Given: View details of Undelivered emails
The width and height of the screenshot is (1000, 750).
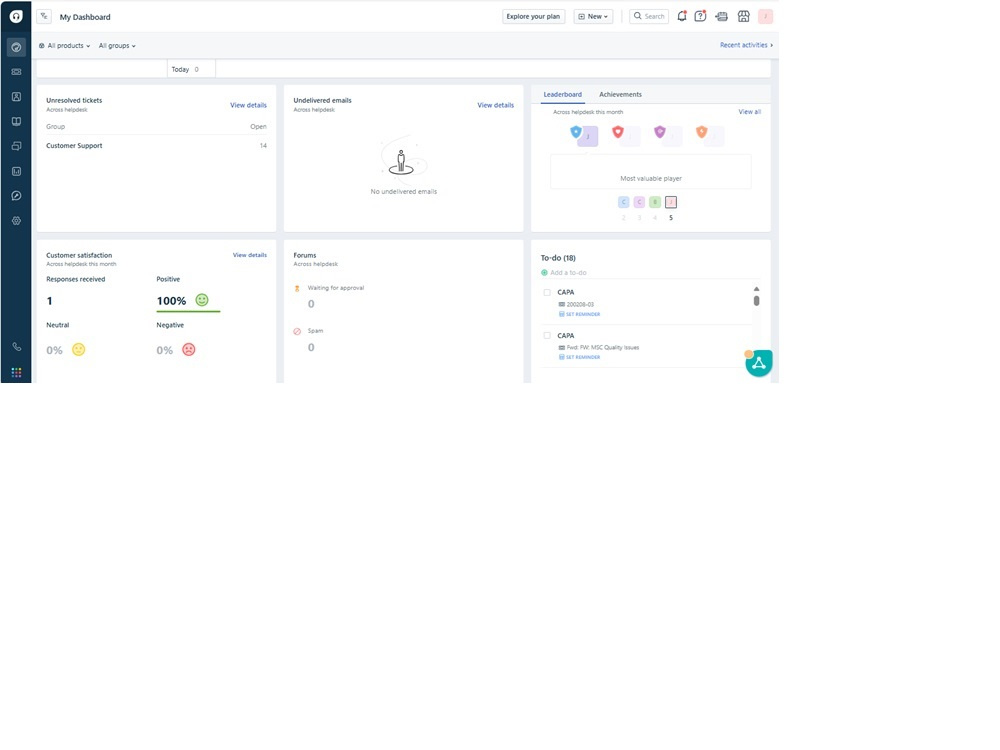Looking at the screenshot, I should [x=496, y=105].
